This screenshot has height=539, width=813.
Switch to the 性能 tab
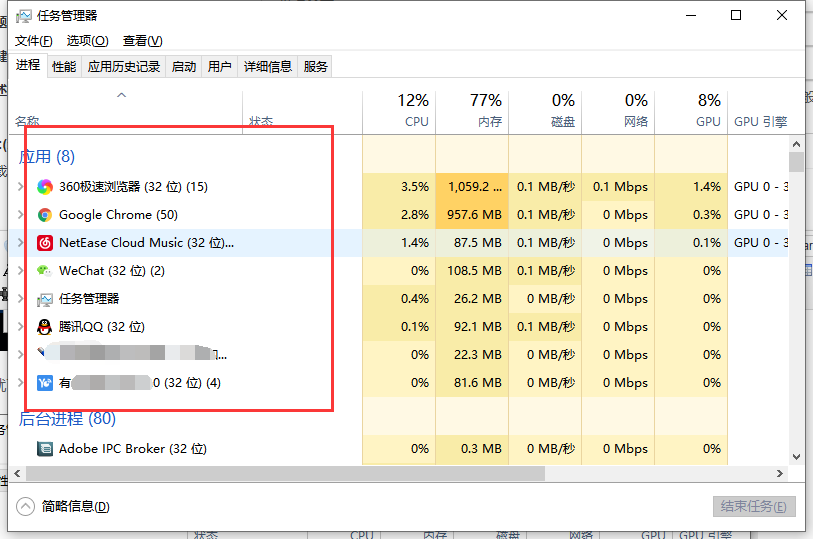(64, 67)
